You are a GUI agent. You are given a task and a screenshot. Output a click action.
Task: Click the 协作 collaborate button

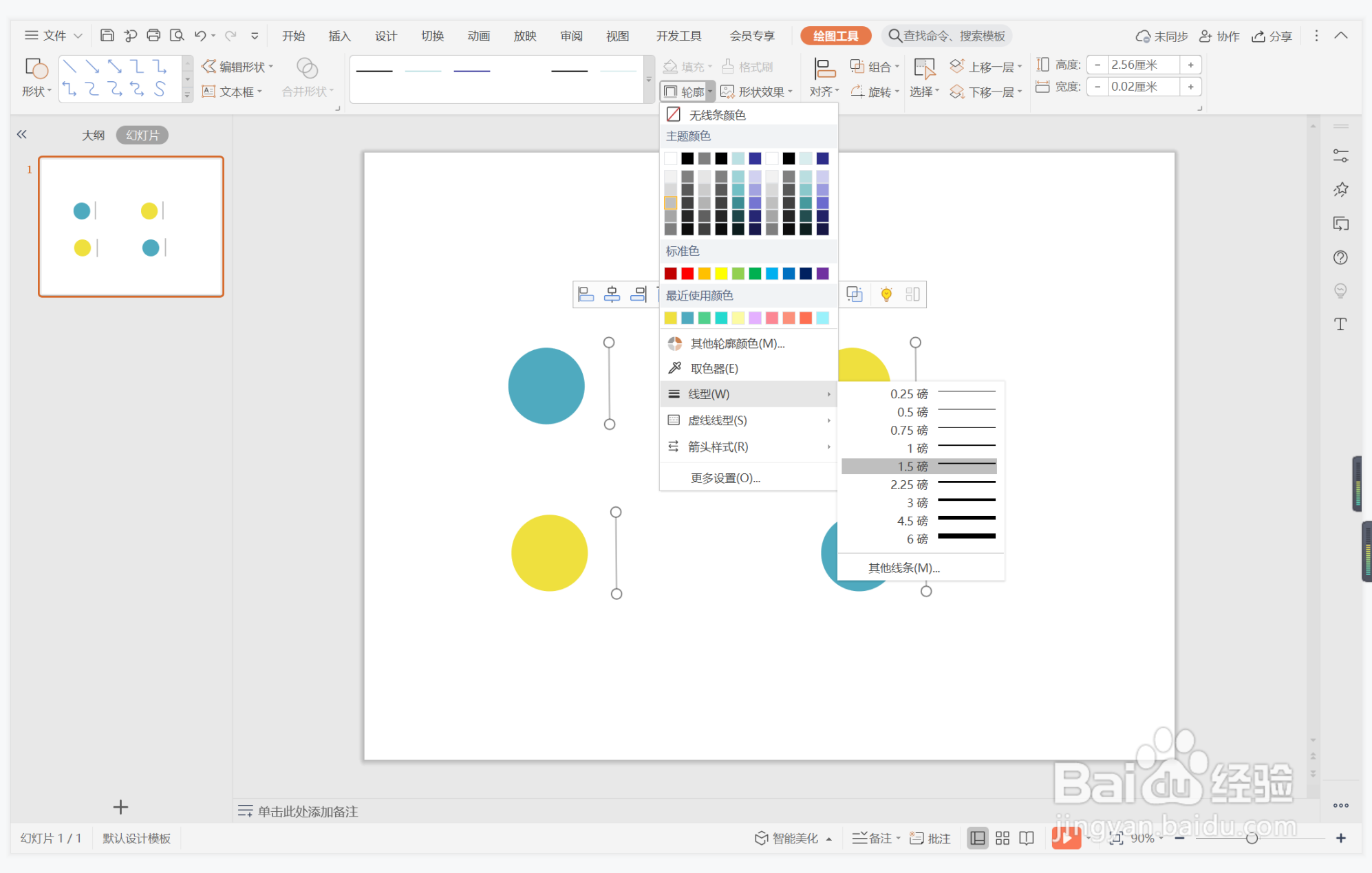coord(1219,36)
